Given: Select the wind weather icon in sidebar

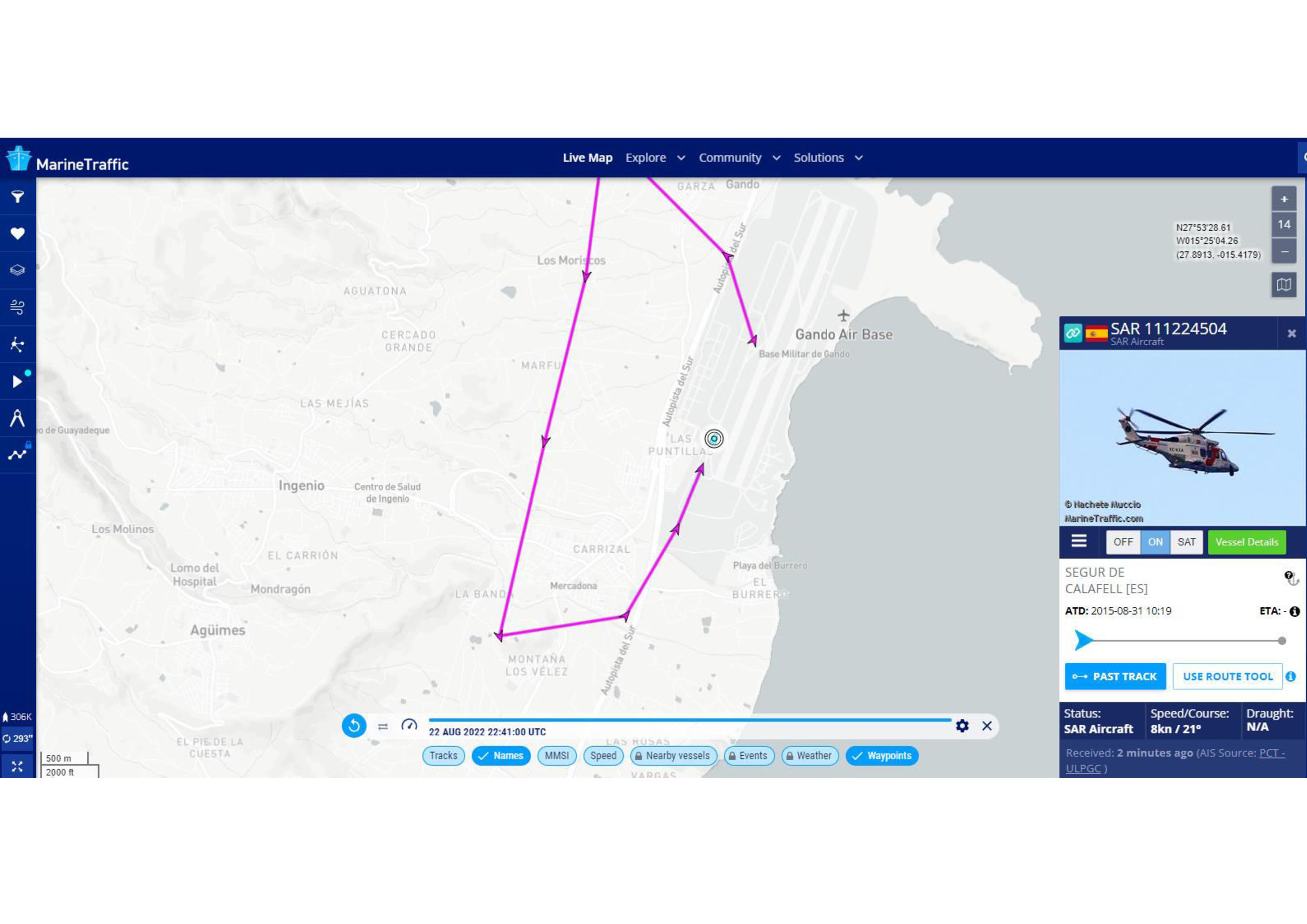Looking at the screenshot, I should click(x=18, y=307).
